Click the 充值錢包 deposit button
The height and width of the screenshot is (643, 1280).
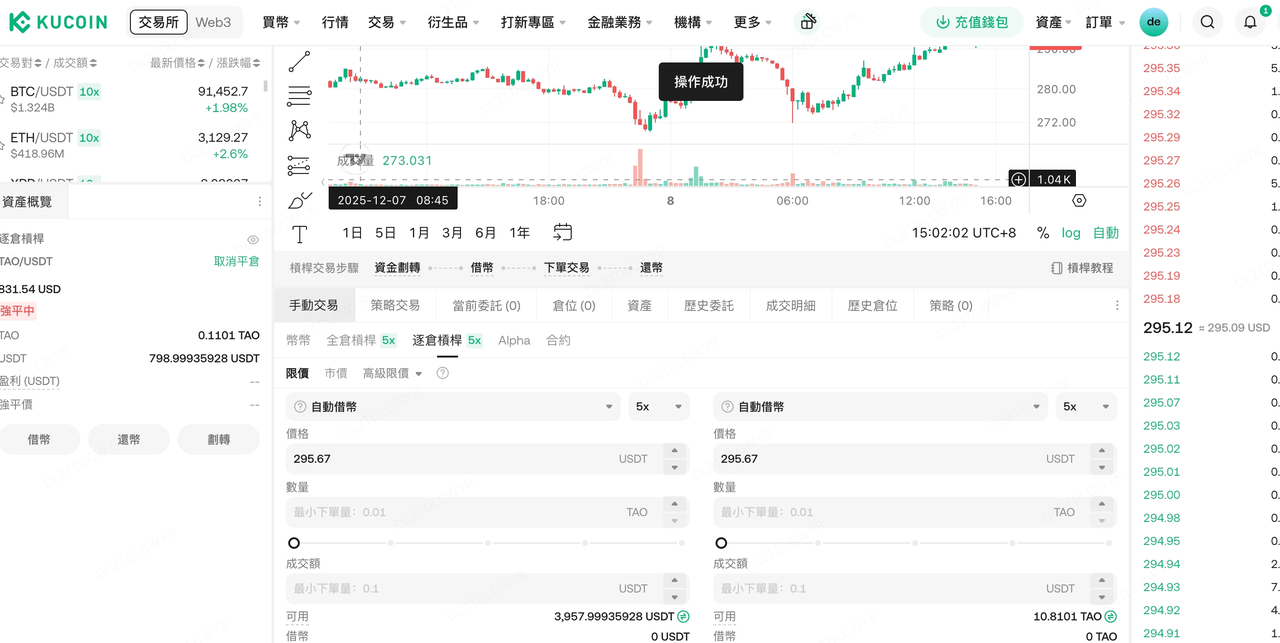pos(972,22)
